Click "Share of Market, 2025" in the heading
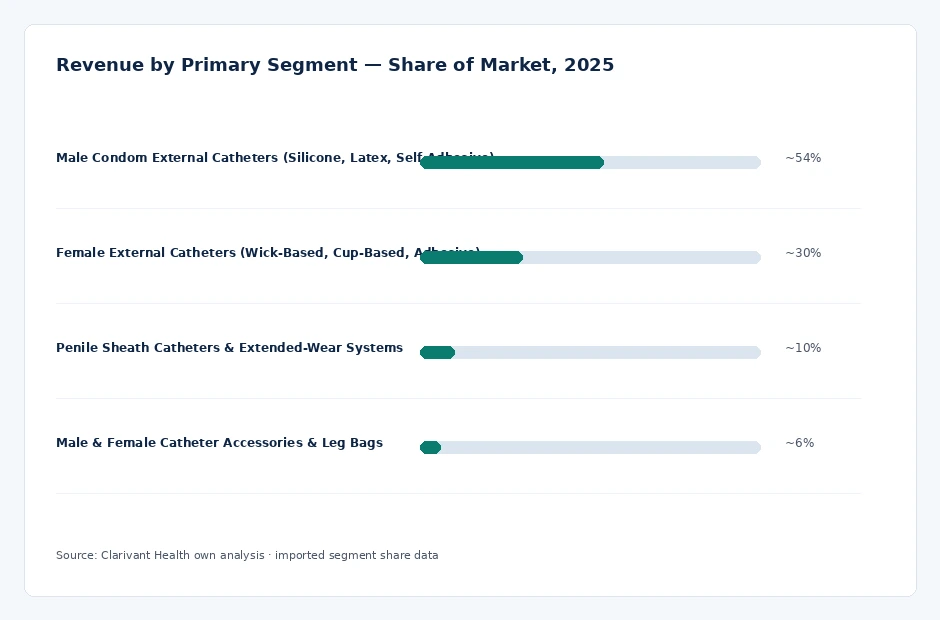Image resolution: width=940 pixels, height=620 pixels. coord(501,65)
